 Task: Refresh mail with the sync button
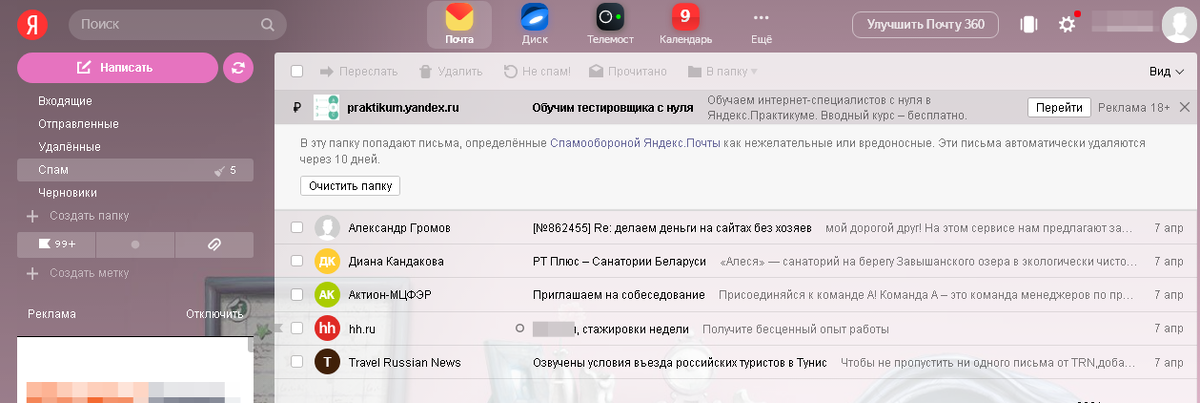(x=238, y=68)
